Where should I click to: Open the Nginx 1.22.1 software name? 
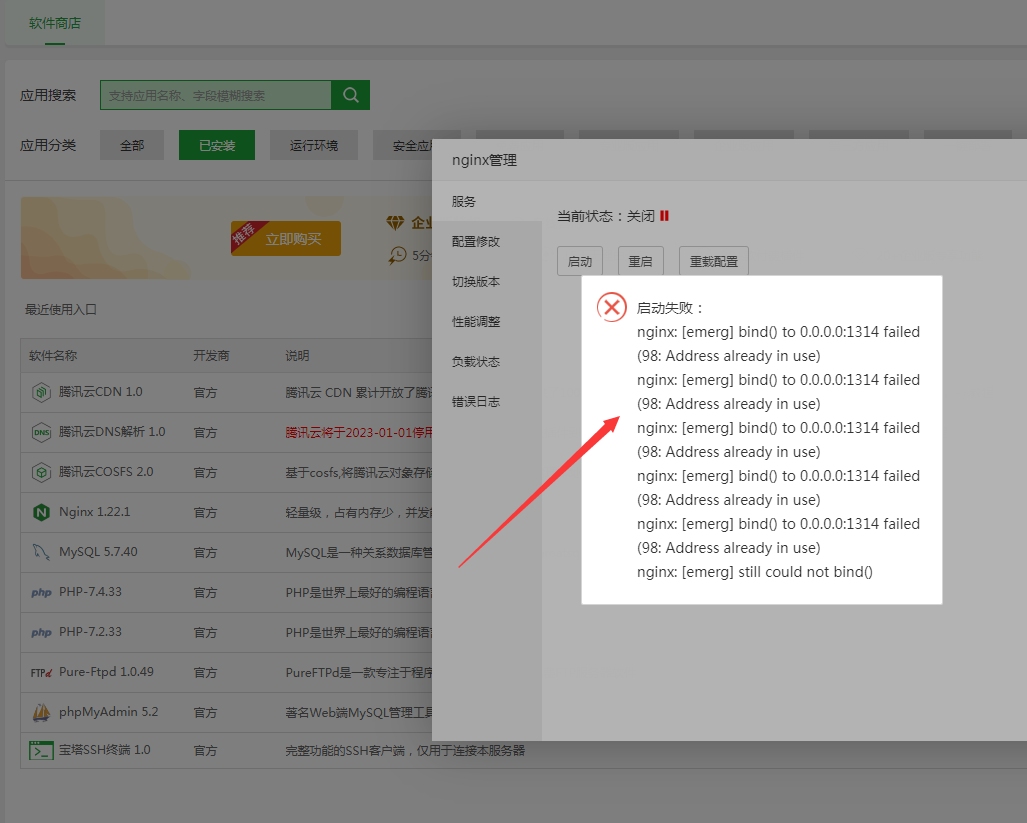click(94, 511)
